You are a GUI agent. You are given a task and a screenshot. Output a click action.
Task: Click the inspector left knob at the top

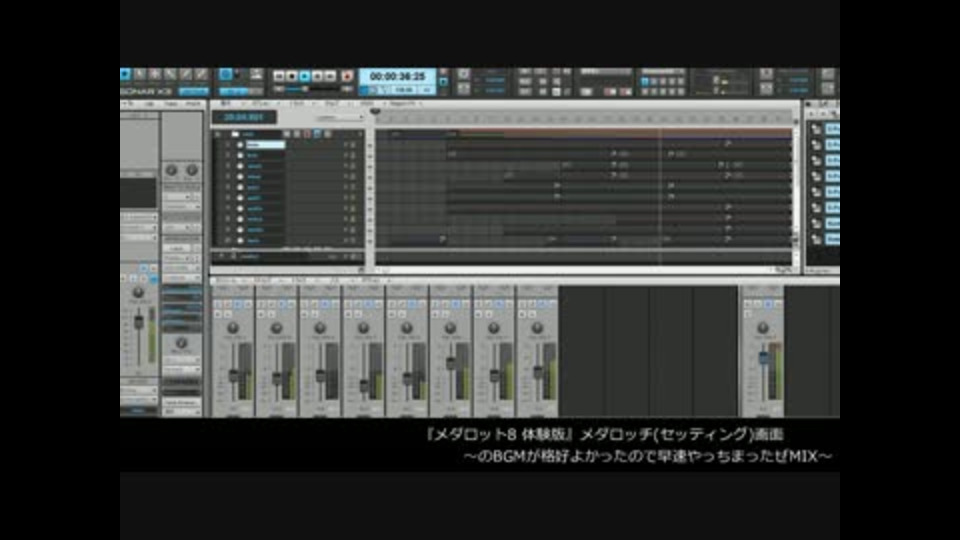[x=171, y=170]
